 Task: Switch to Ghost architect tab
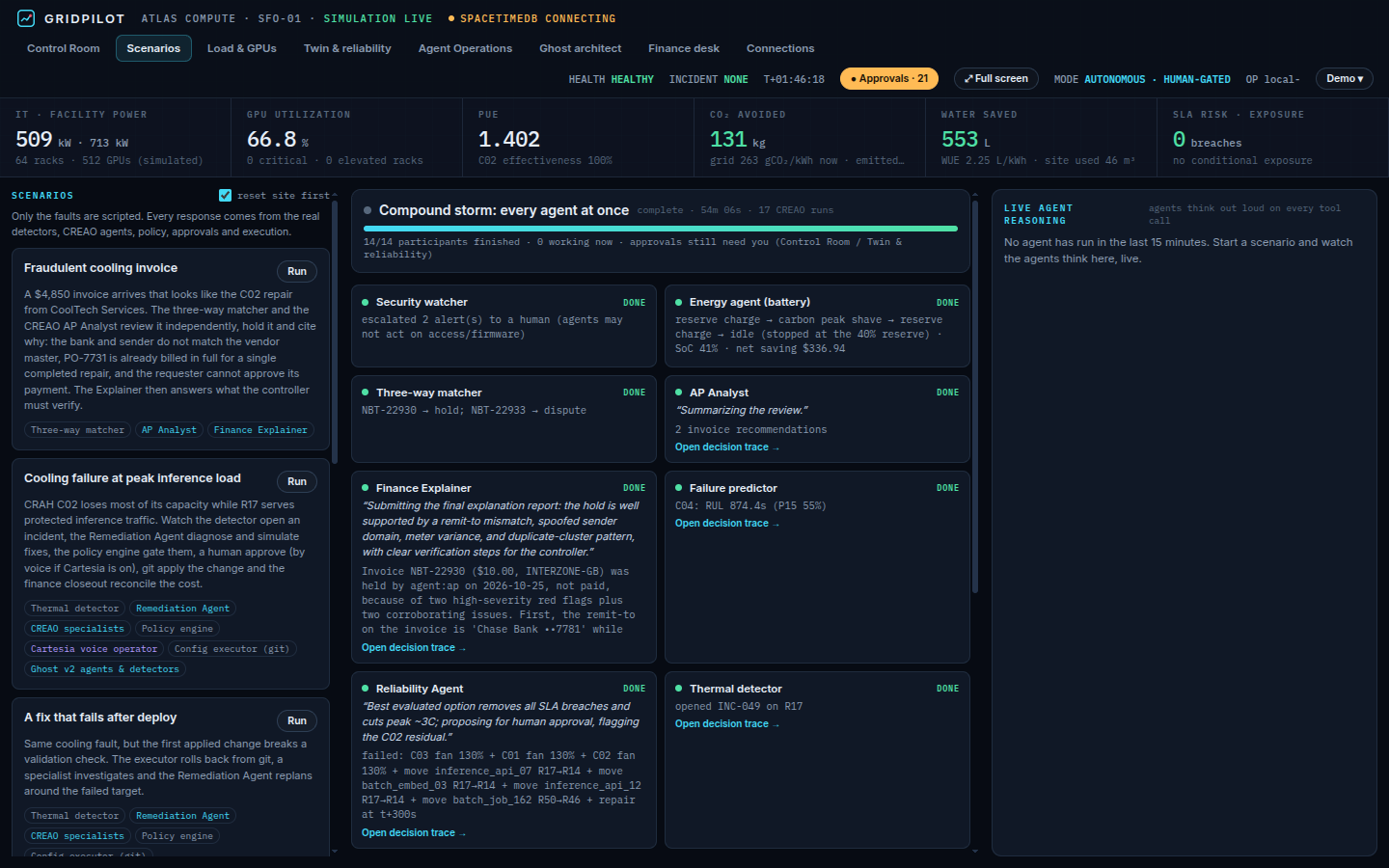[581, 48]
